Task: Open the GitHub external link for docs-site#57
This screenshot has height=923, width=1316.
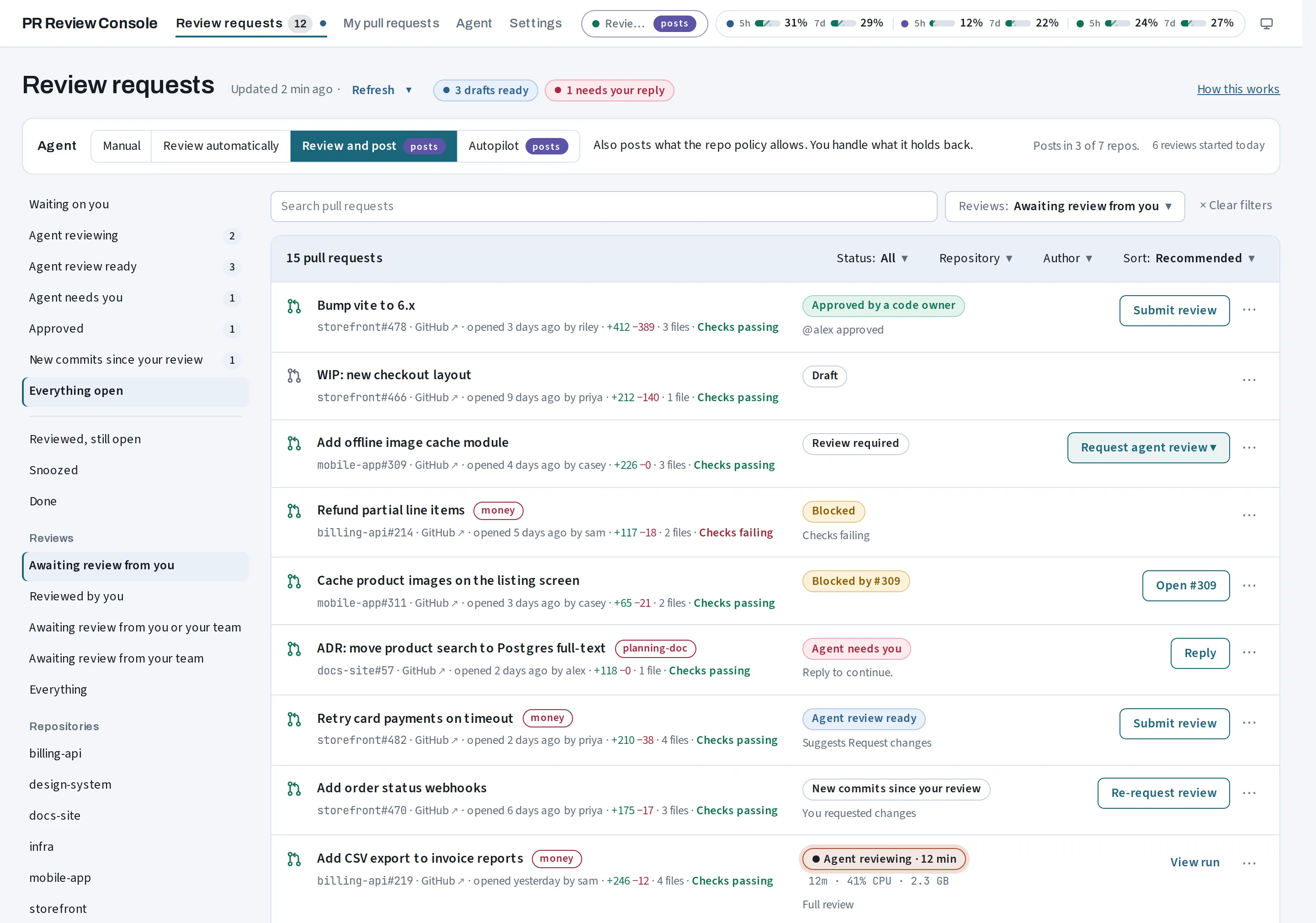Action: (424, 670)
